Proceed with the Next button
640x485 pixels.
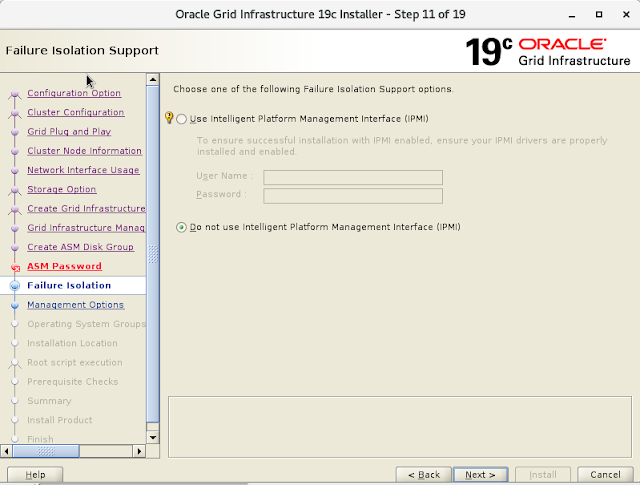point(480,475)
